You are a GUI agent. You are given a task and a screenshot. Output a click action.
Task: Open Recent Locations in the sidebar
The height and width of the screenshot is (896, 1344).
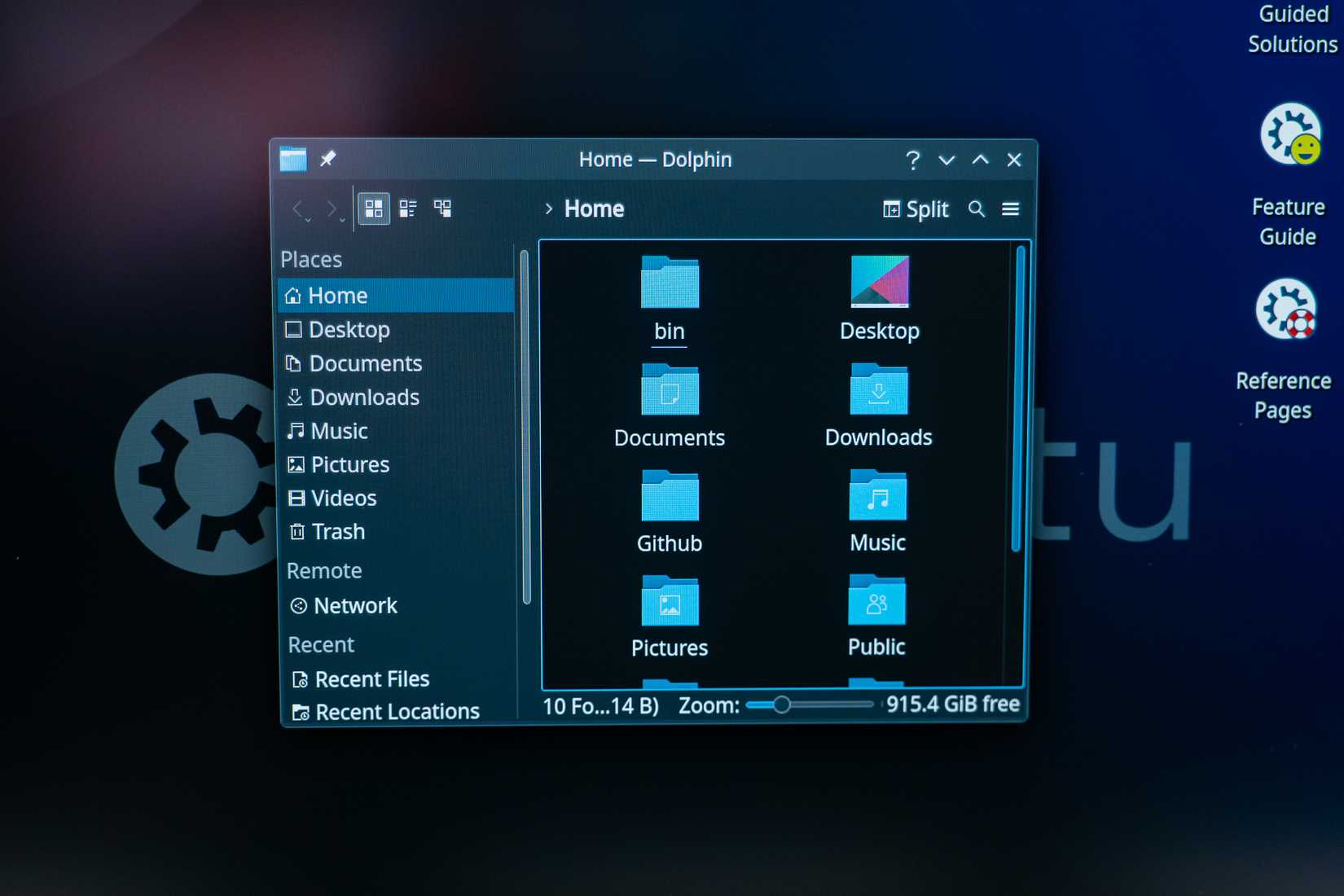click(397, 711)
